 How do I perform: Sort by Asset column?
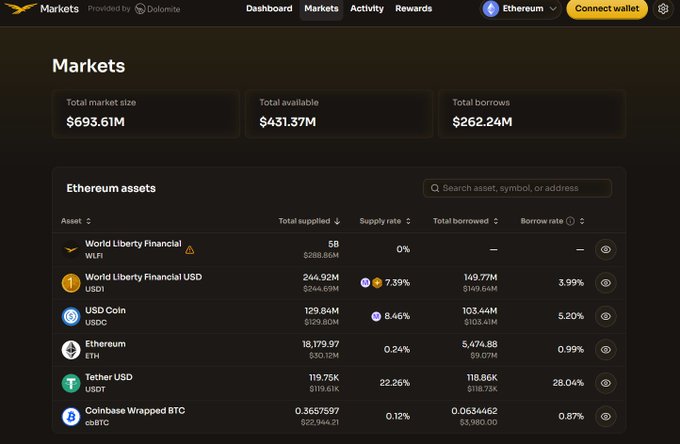click(x=76, y=221)
